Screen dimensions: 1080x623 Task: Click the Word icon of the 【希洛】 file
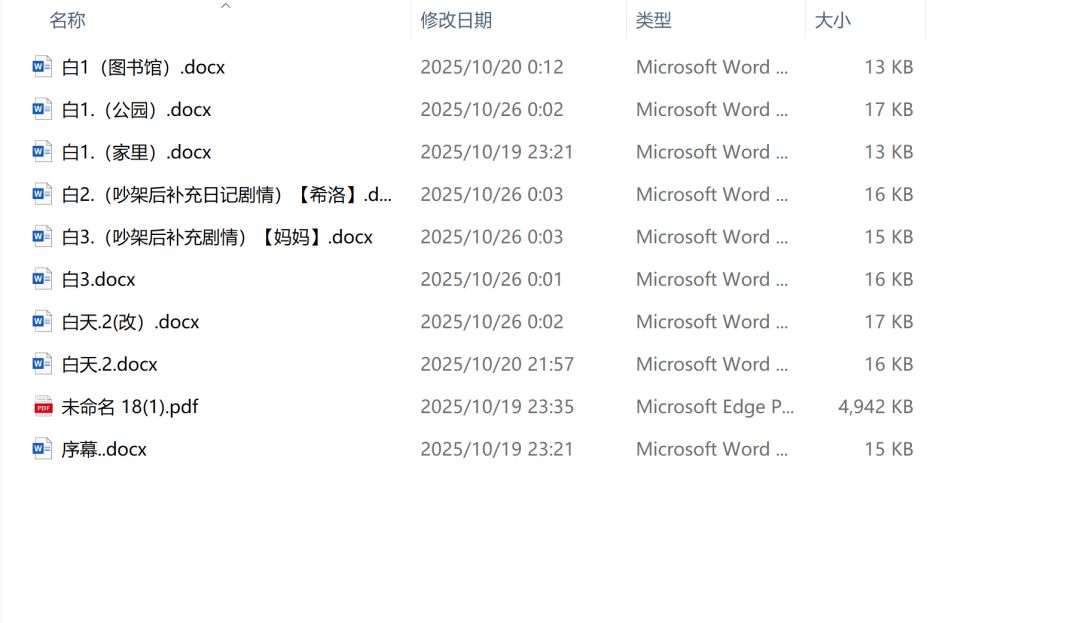(x=41, y=194)
